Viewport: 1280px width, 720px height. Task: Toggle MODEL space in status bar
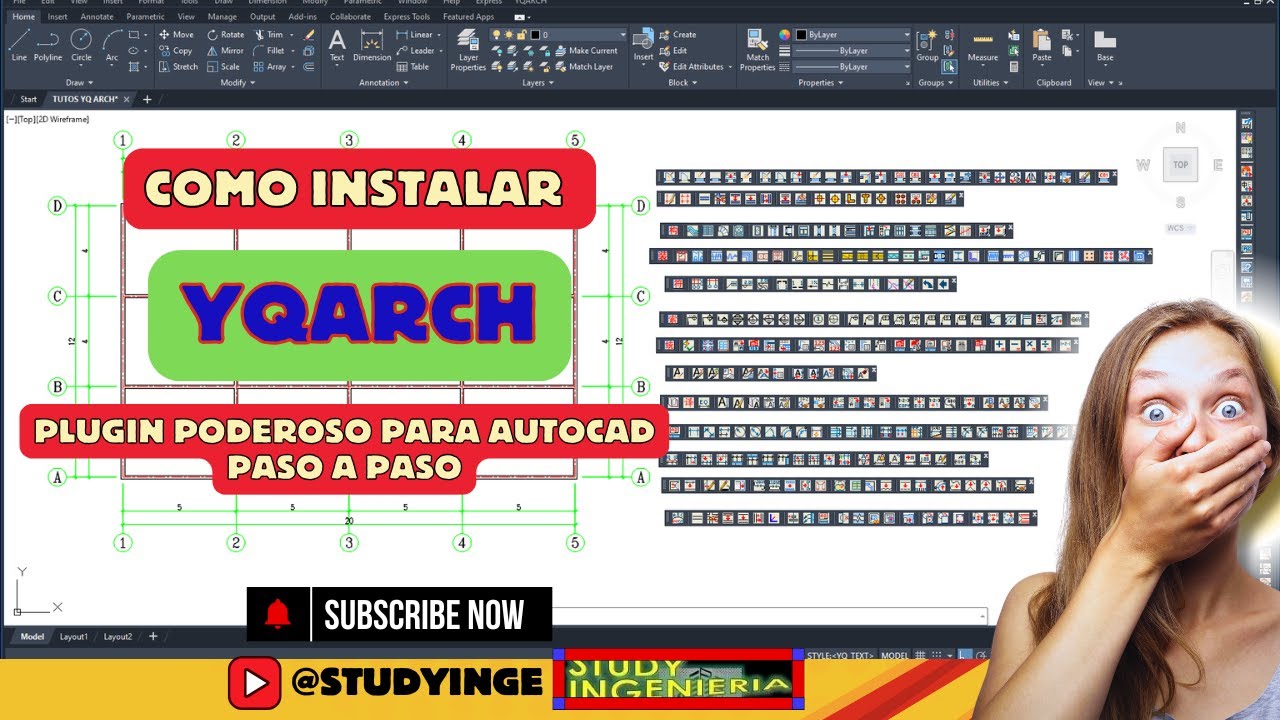(894, 656)
